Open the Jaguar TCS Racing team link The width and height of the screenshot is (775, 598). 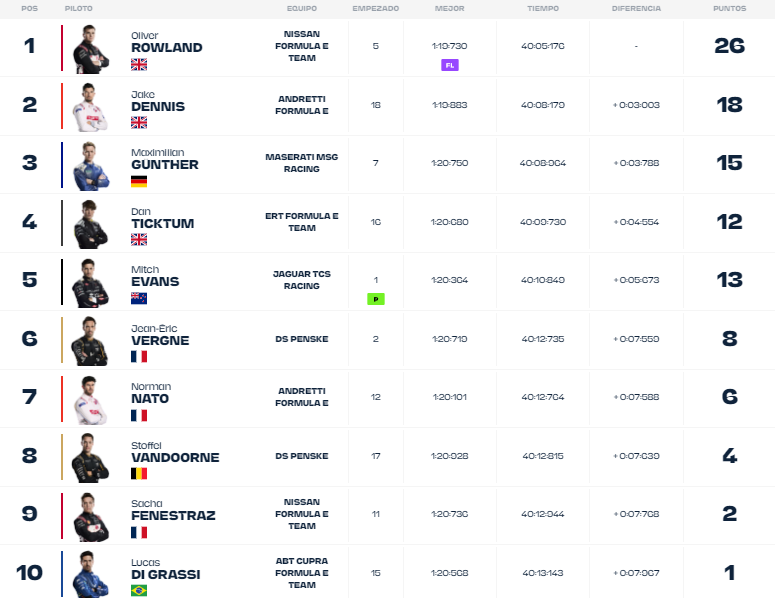pyautogui.click(x=301, y=280)
